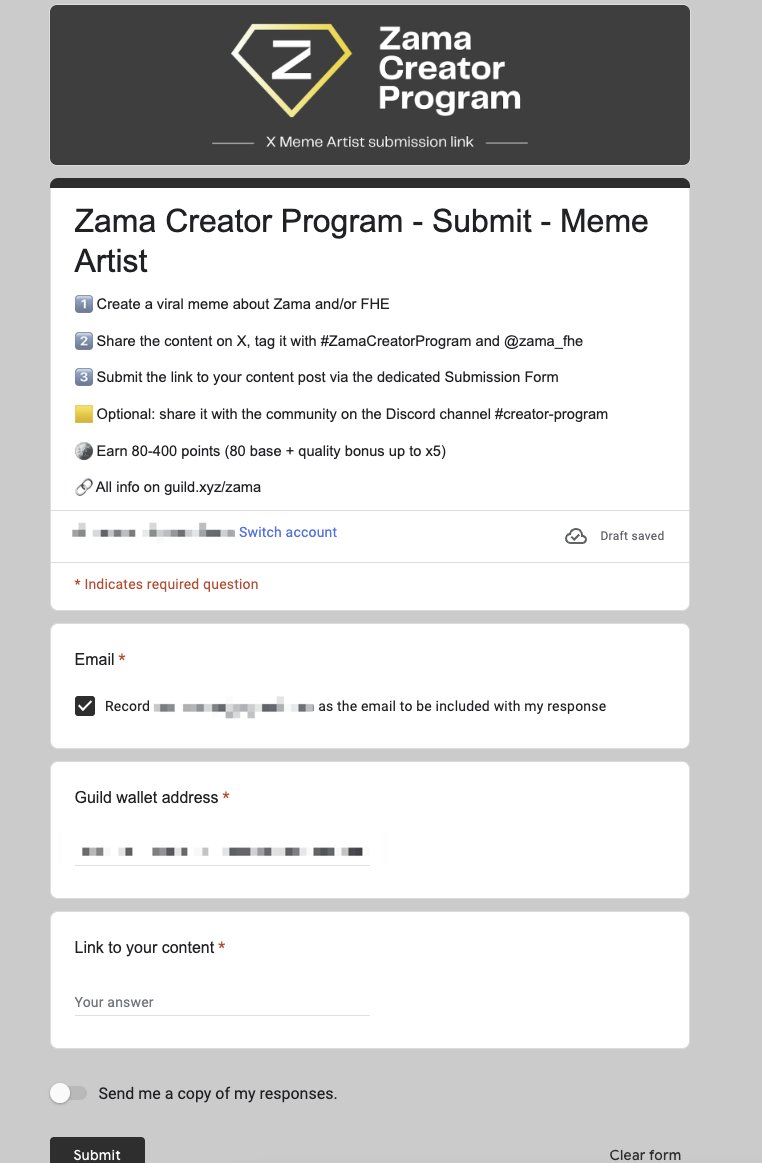Viewport: 762px width, 1163px height.
Task: Click the X Meme Artist submission link caption
Action: pyautogui.click(x=370, y=142)
